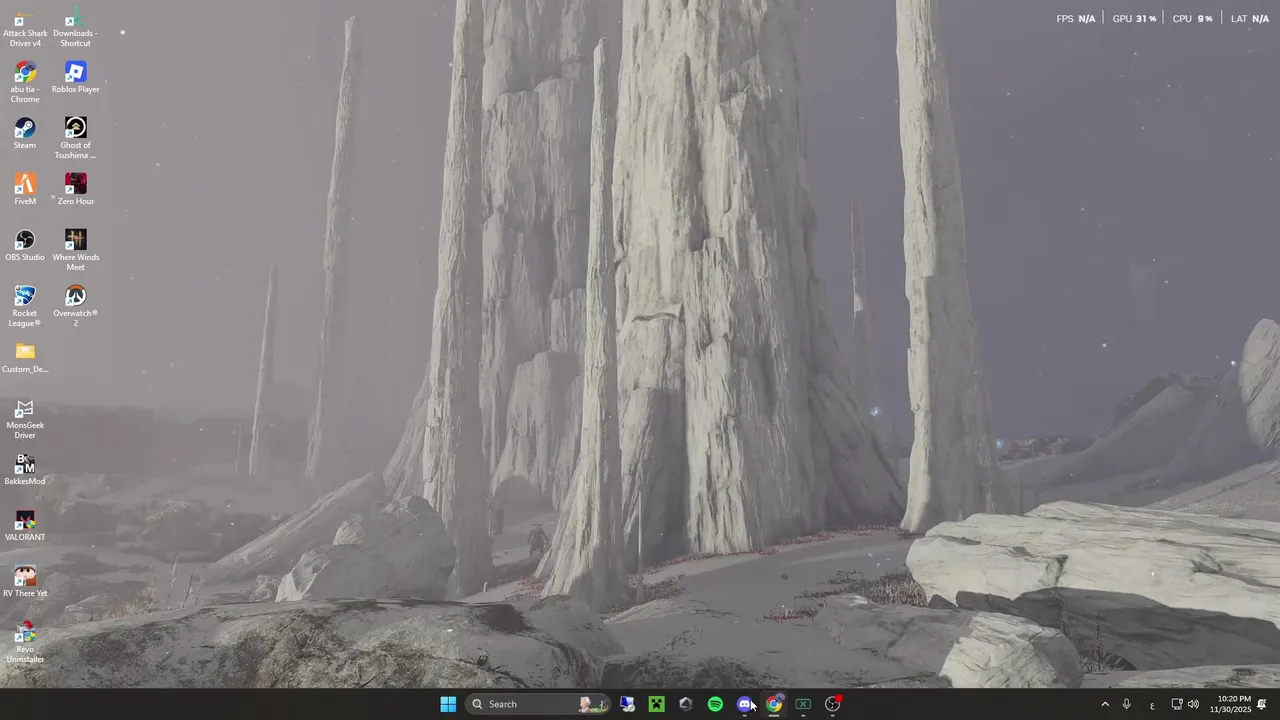The width and height of the screenshot is (1280, 720).
Task: Click the microphone icon in system tray
Action: coord(1127,704)
